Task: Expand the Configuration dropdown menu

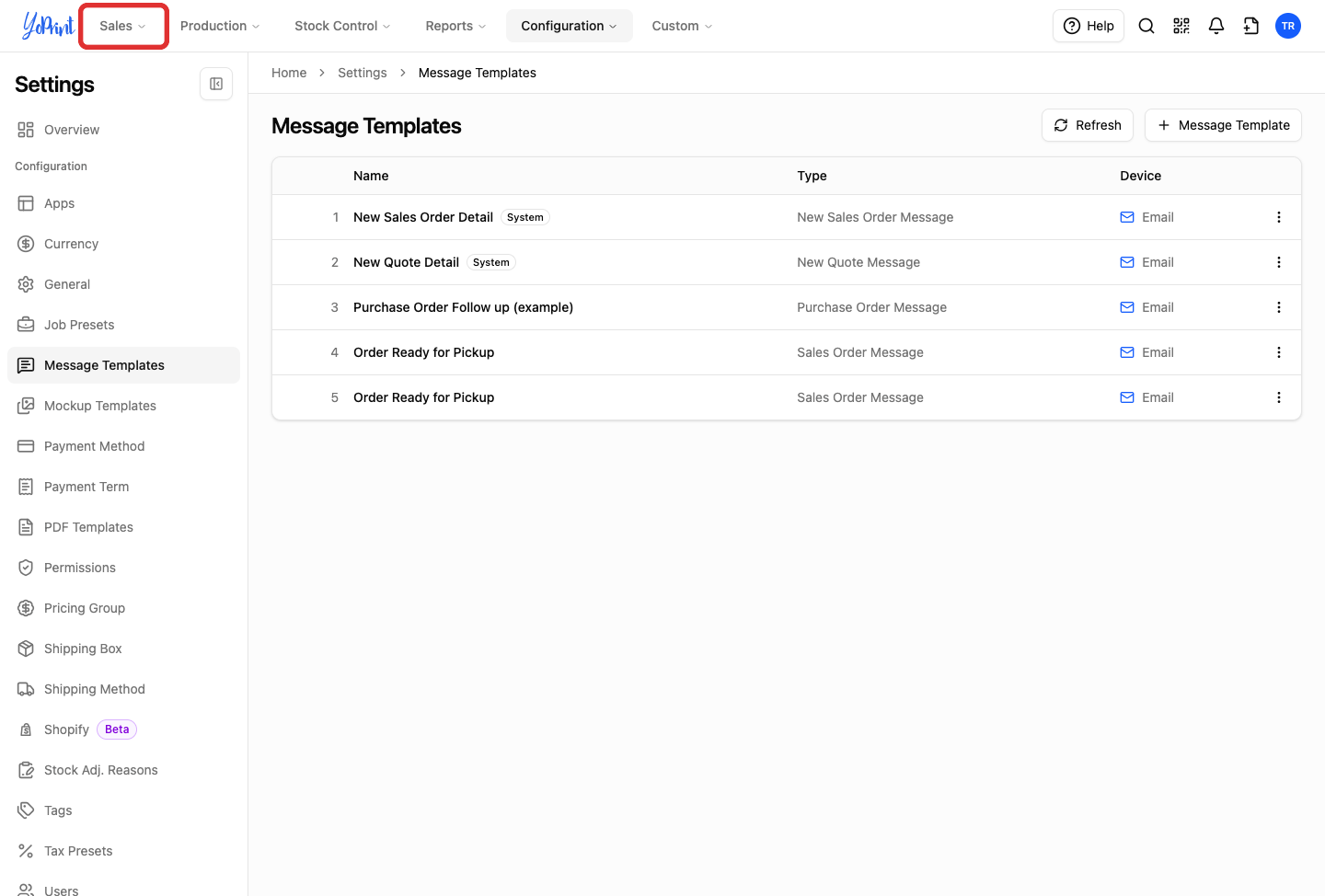Action: [570, 26]
